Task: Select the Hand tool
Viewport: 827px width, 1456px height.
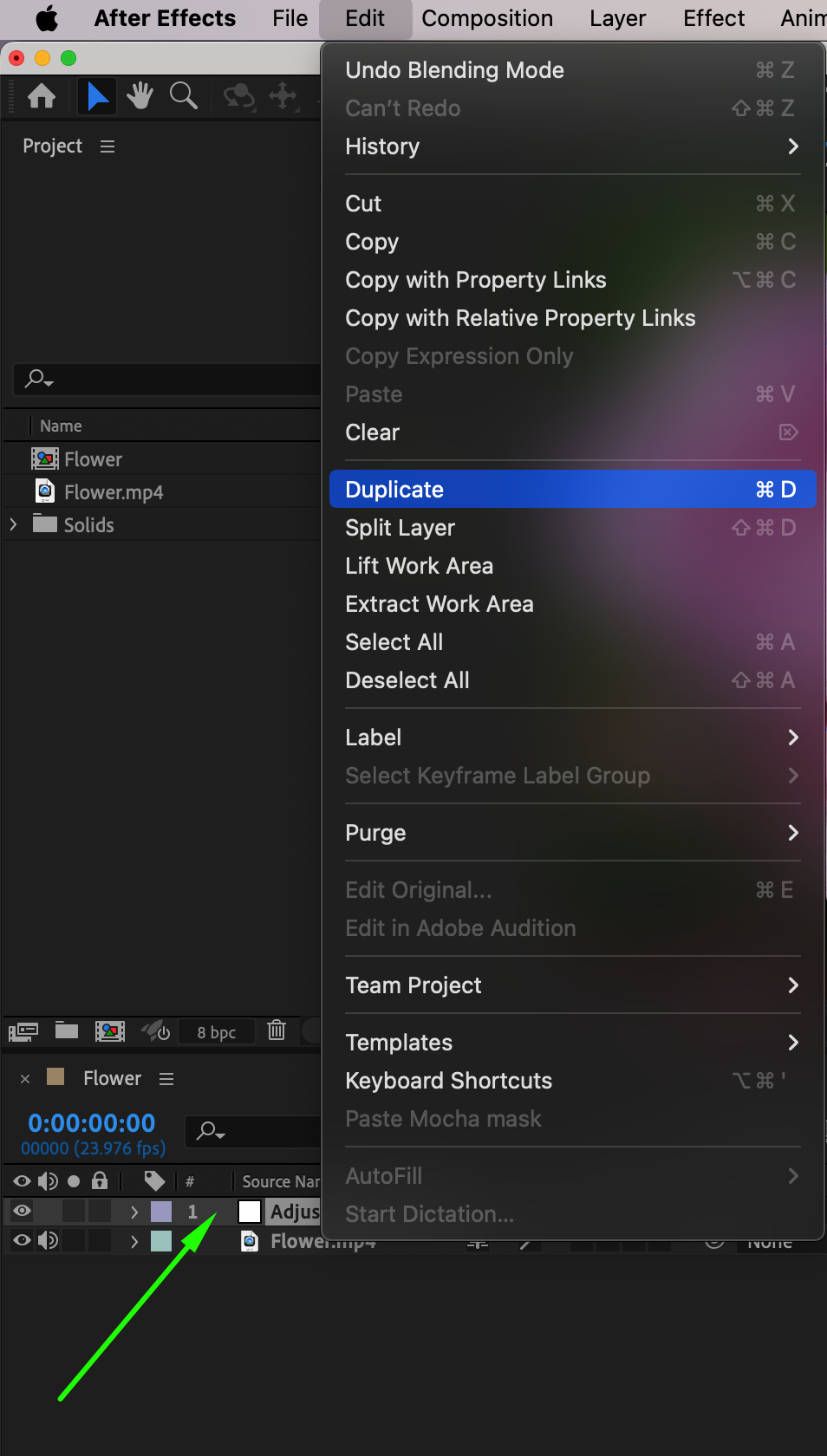Action: click(x=140, y=96)
